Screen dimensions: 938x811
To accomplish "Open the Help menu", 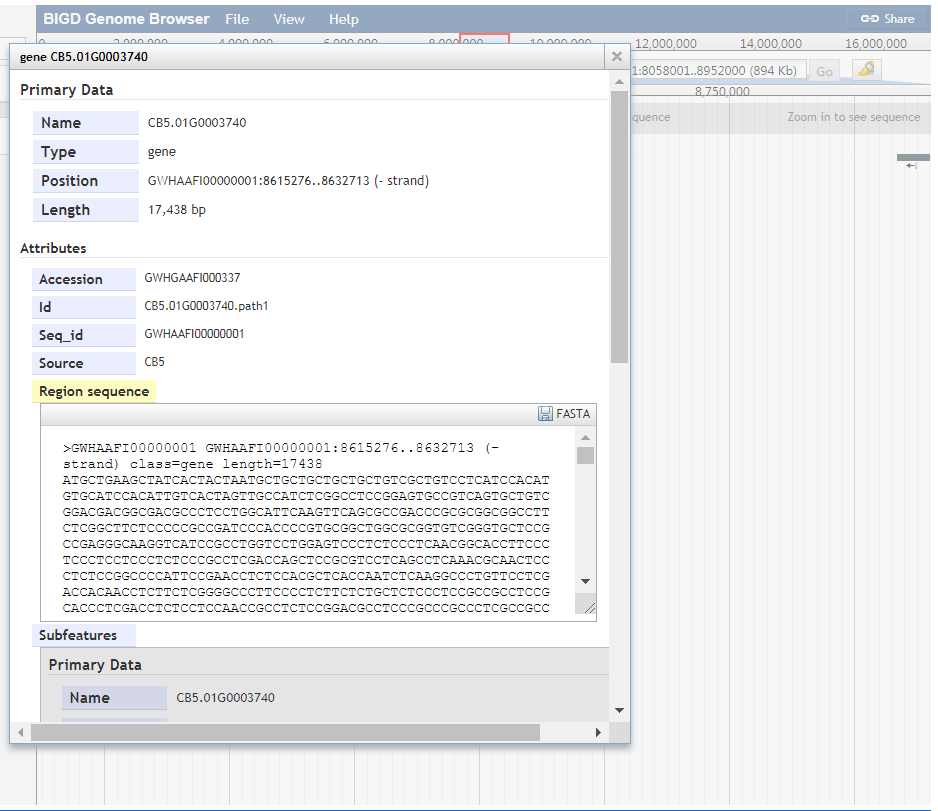I will pyautogui.click(x=343, y=19).
